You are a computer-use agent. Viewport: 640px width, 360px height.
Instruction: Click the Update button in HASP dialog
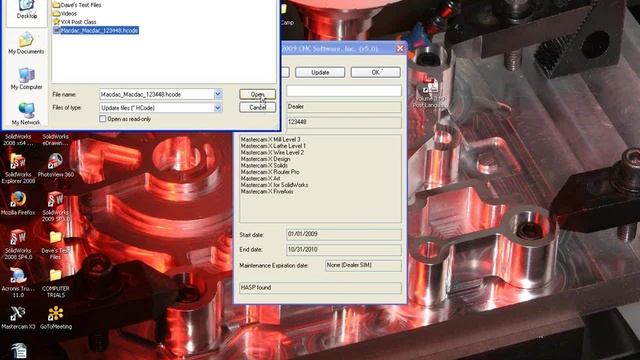(x=320, y=72)
